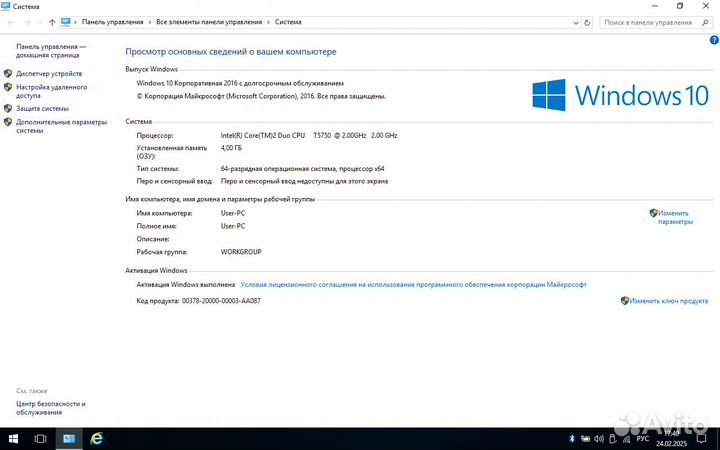Click the search magnifier icon
The height and width of the screenshot is (450, 720).
click(705, 22)
